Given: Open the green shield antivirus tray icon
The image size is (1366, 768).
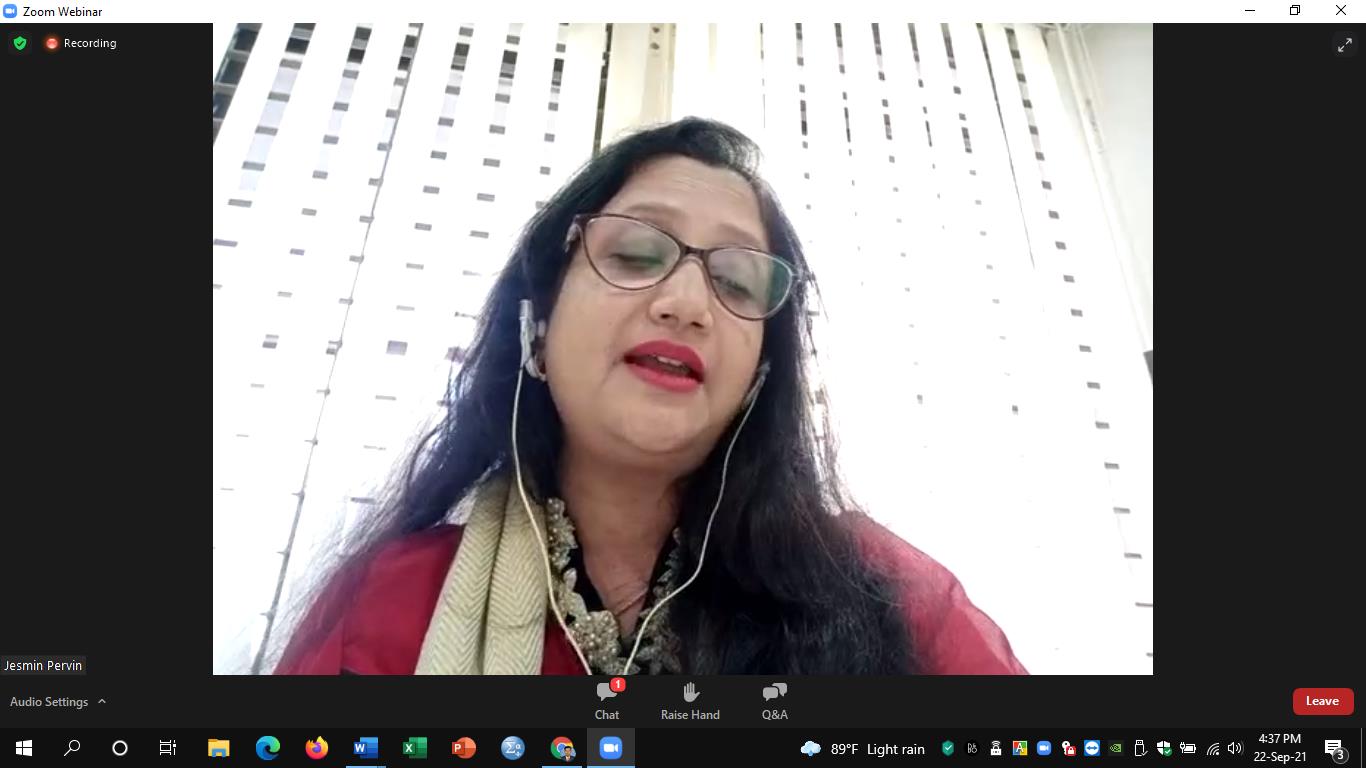Looking at the screenshot, I should coord(948,748).
